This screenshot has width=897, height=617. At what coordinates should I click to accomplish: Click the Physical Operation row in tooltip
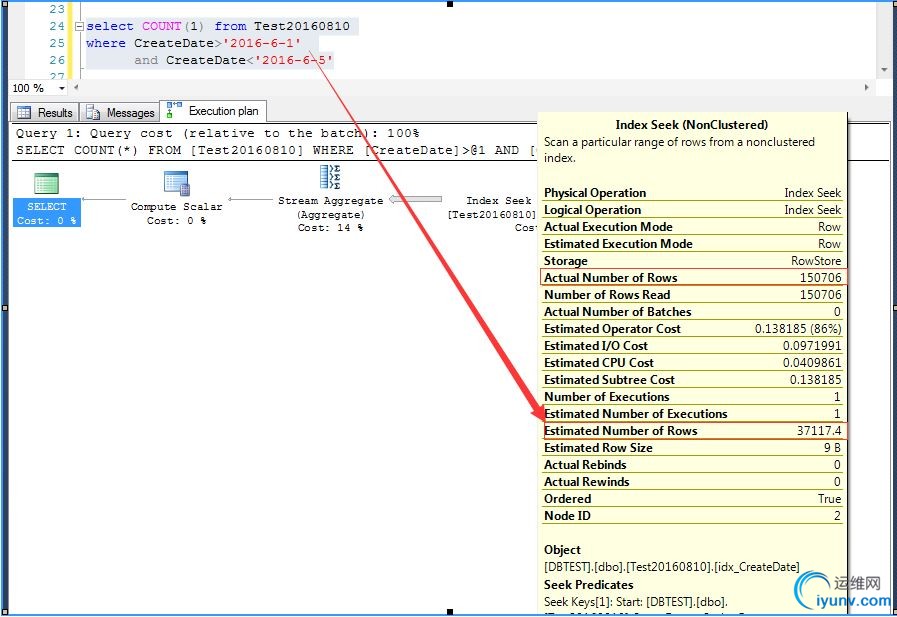point(692,193)
